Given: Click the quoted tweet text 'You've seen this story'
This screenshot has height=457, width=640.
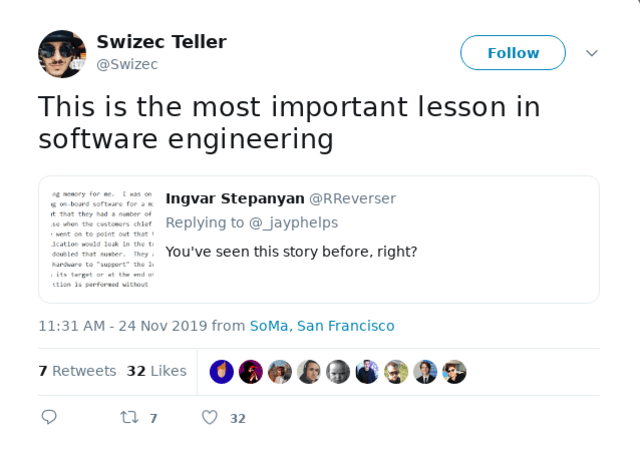Looking at the screenshot, I should (x=291, y=252).
